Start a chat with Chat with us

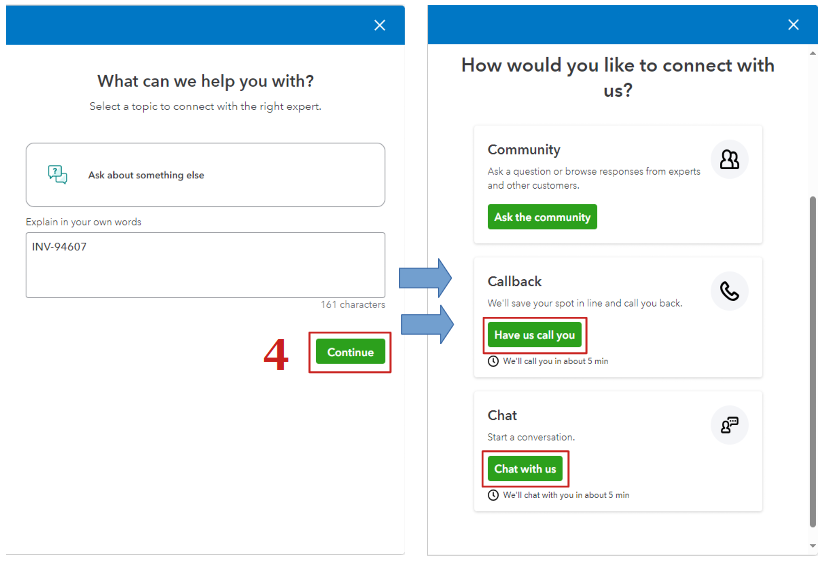[525, 468]
